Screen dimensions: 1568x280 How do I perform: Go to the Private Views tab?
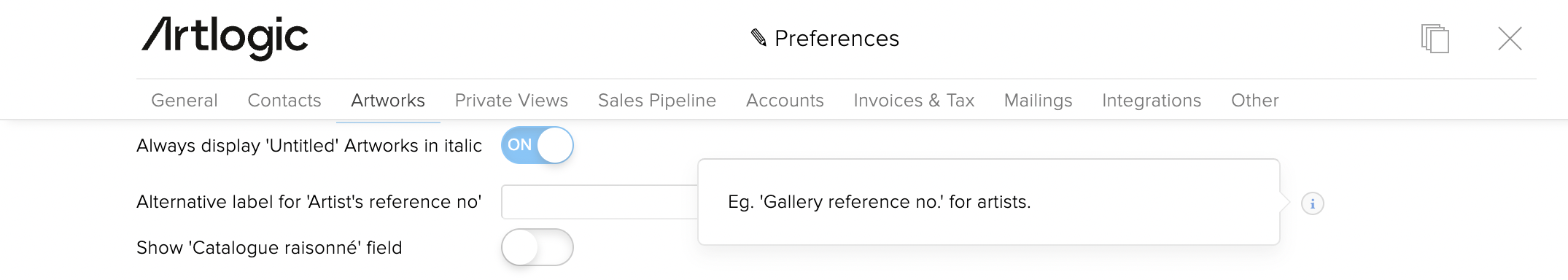tap(511, 101)
